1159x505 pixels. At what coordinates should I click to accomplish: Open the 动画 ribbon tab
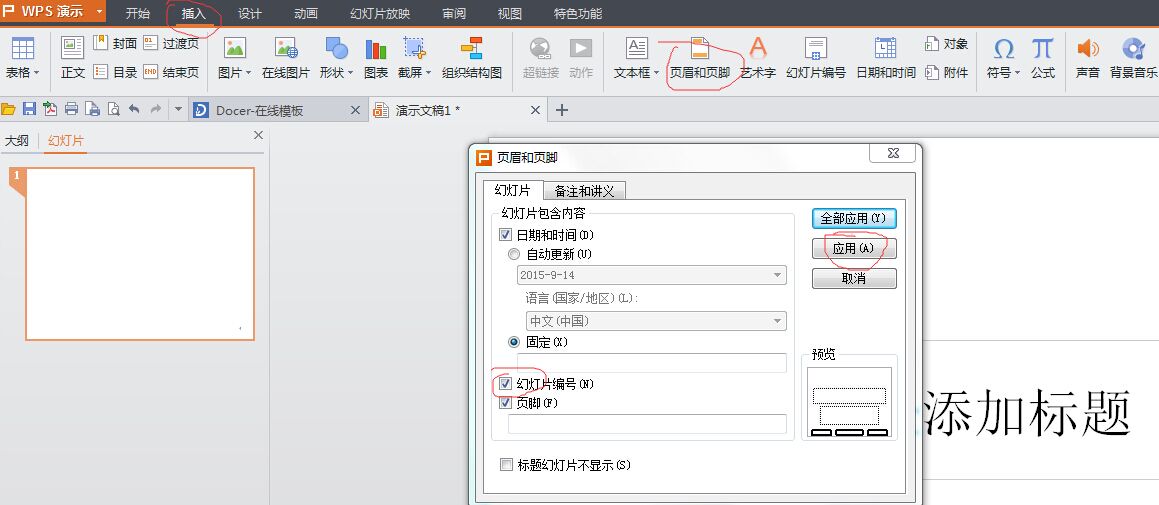click(305, 13)
